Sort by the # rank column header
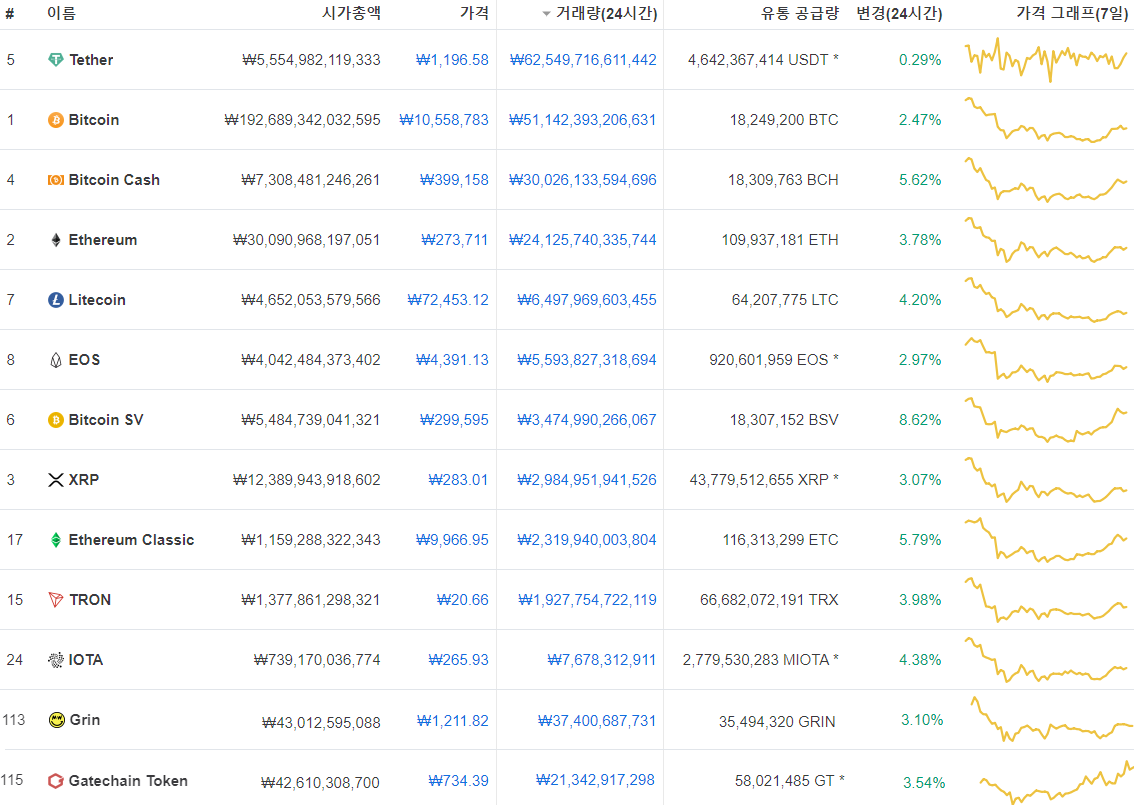This screenshot has height=805, width=1134. (9, 14)
